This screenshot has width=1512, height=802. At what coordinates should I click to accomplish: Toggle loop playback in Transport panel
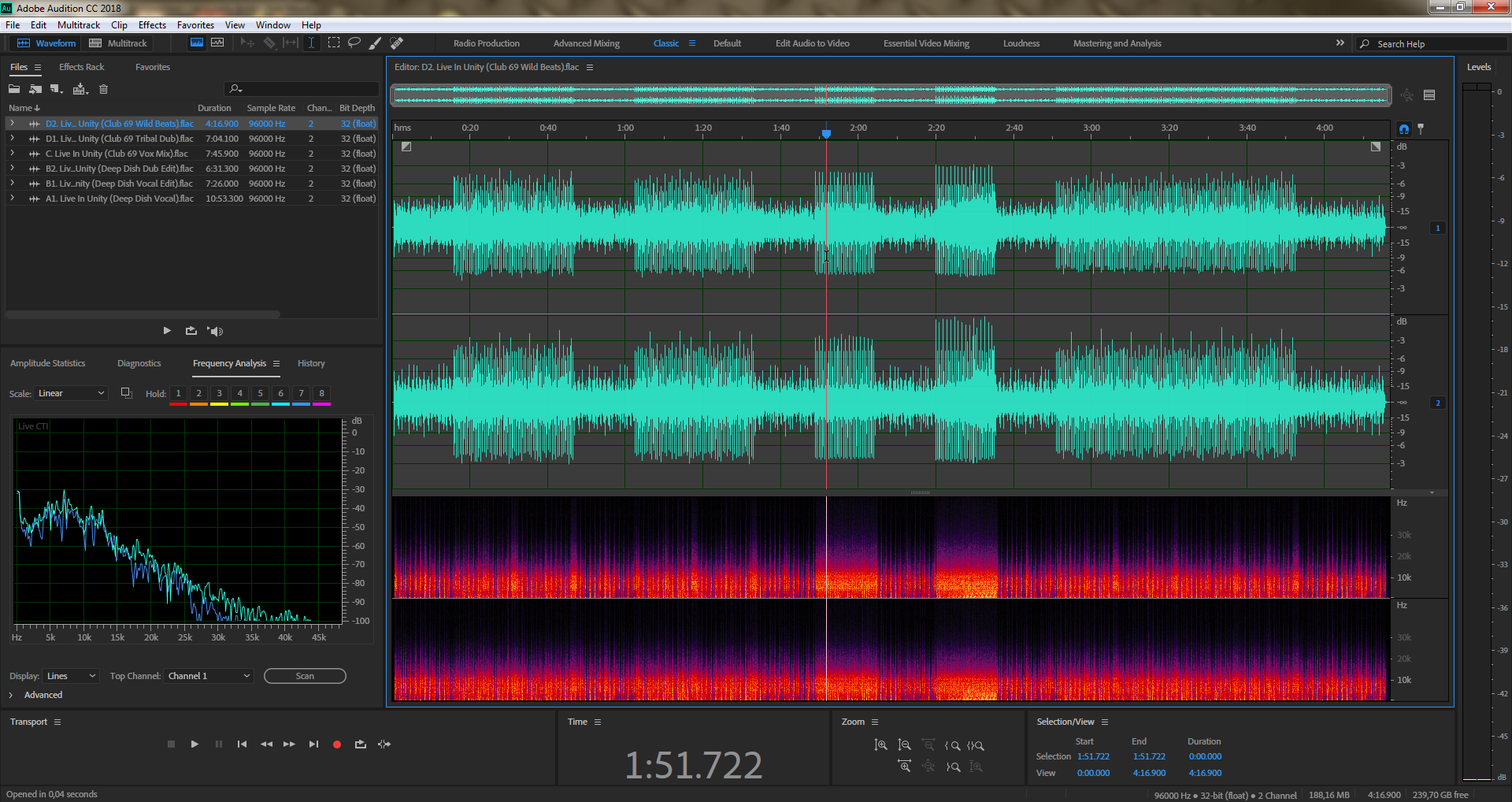pyautogui.click(x=361, y=744)
